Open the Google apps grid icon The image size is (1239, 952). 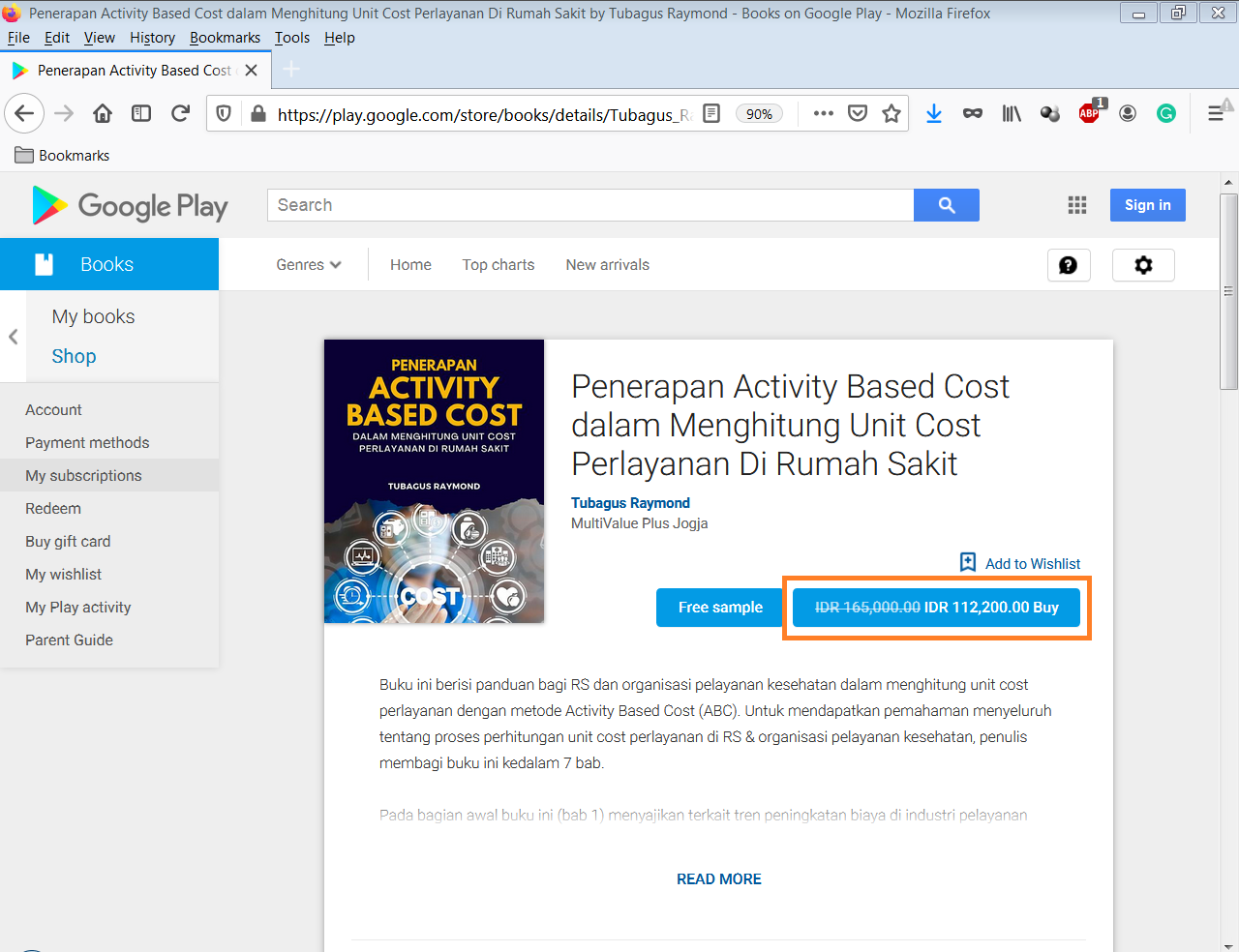[1076, 205]
